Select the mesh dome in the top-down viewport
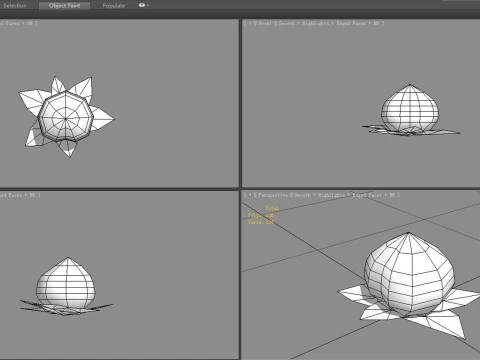Screen dimensions: 480x360 [x=65, y=117]
